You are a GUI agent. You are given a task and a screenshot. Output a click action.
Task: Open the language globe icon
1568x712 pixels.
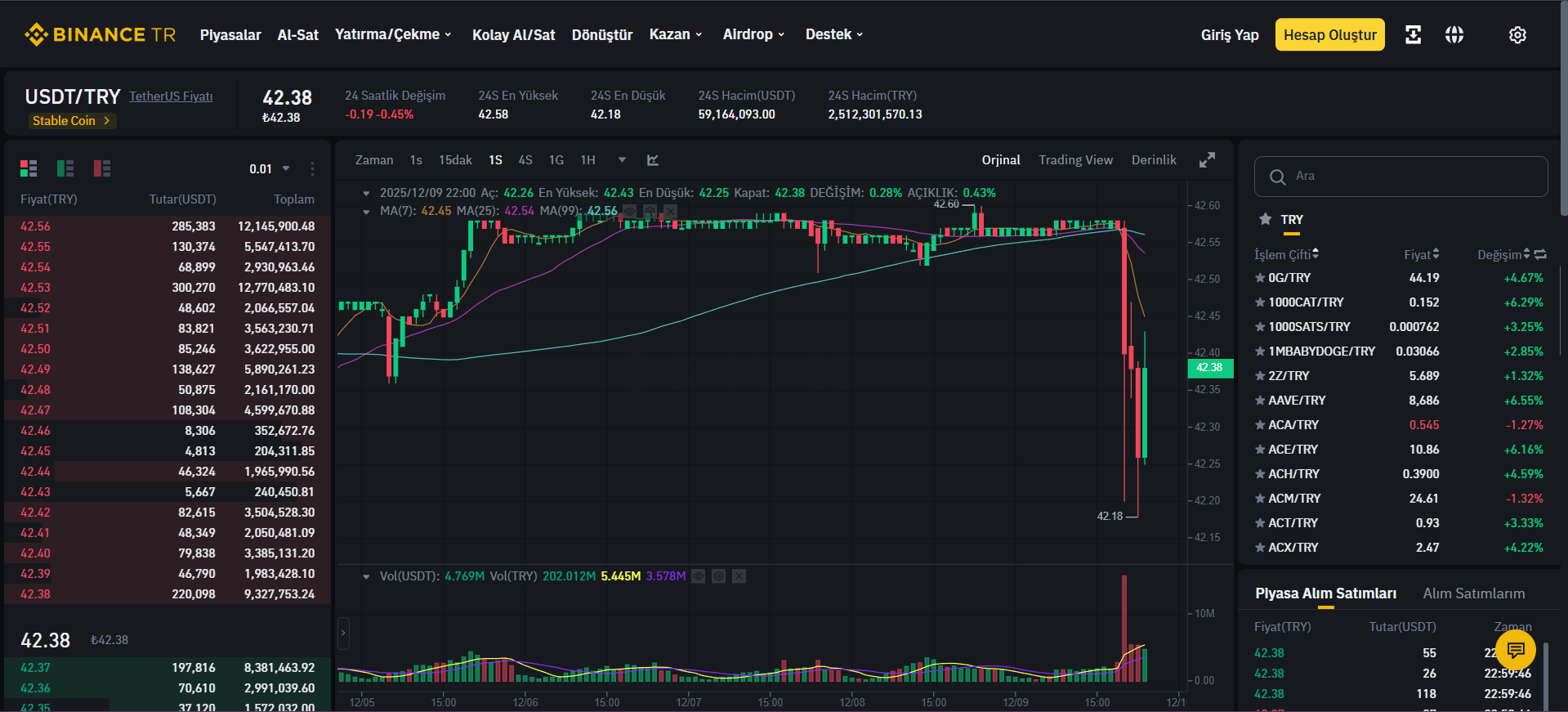(x=1454, y=34)
